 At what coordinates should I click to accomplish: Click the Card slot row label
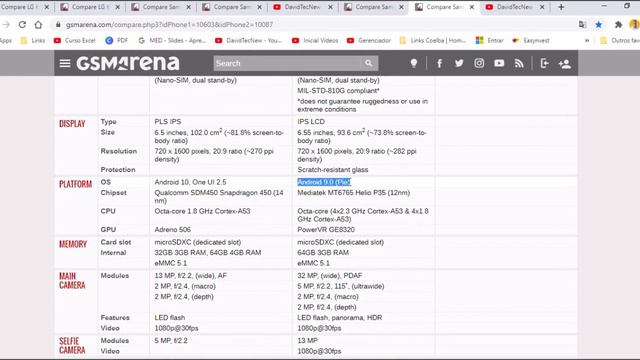click(116, 242)
